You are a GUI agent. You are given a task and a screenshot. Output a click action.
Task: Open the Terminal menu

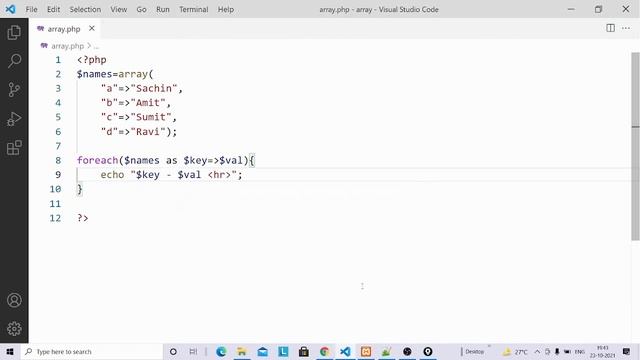pos(193,9)
